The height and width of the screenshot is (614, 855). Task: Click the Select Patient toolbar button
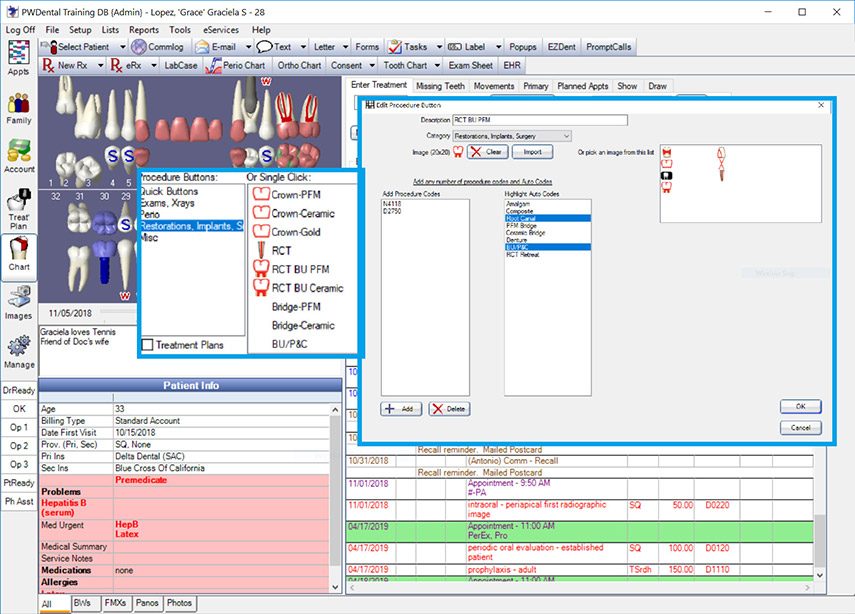(76, 47)
